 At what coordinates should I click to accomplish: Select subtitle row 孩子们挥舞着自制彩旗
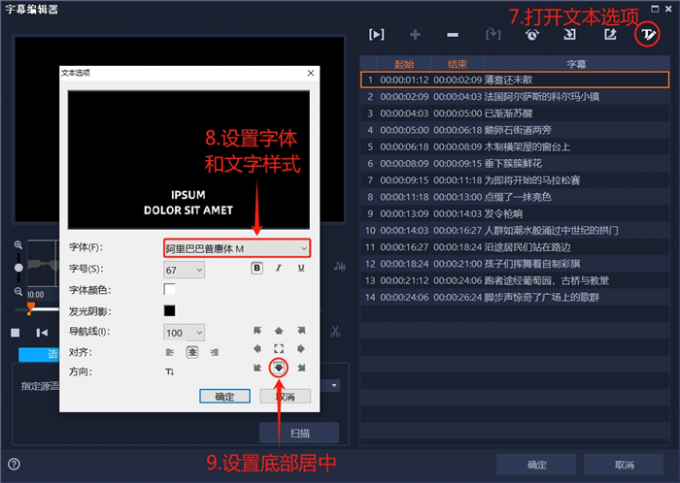tap(514, 264)
